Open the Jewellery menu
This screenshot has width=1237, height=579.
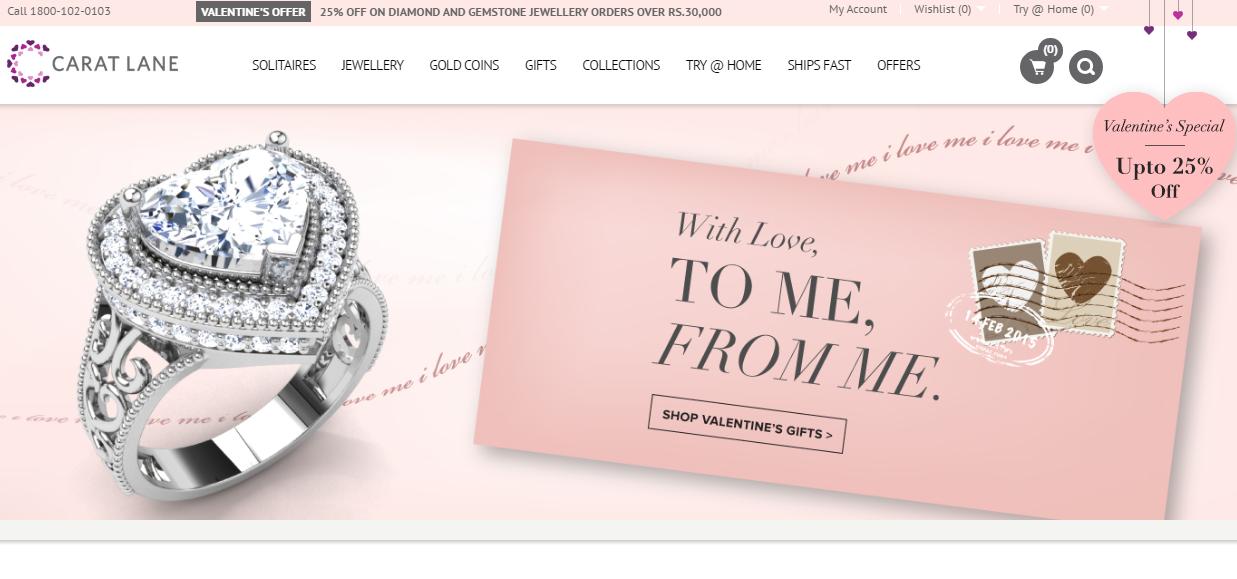372,65
